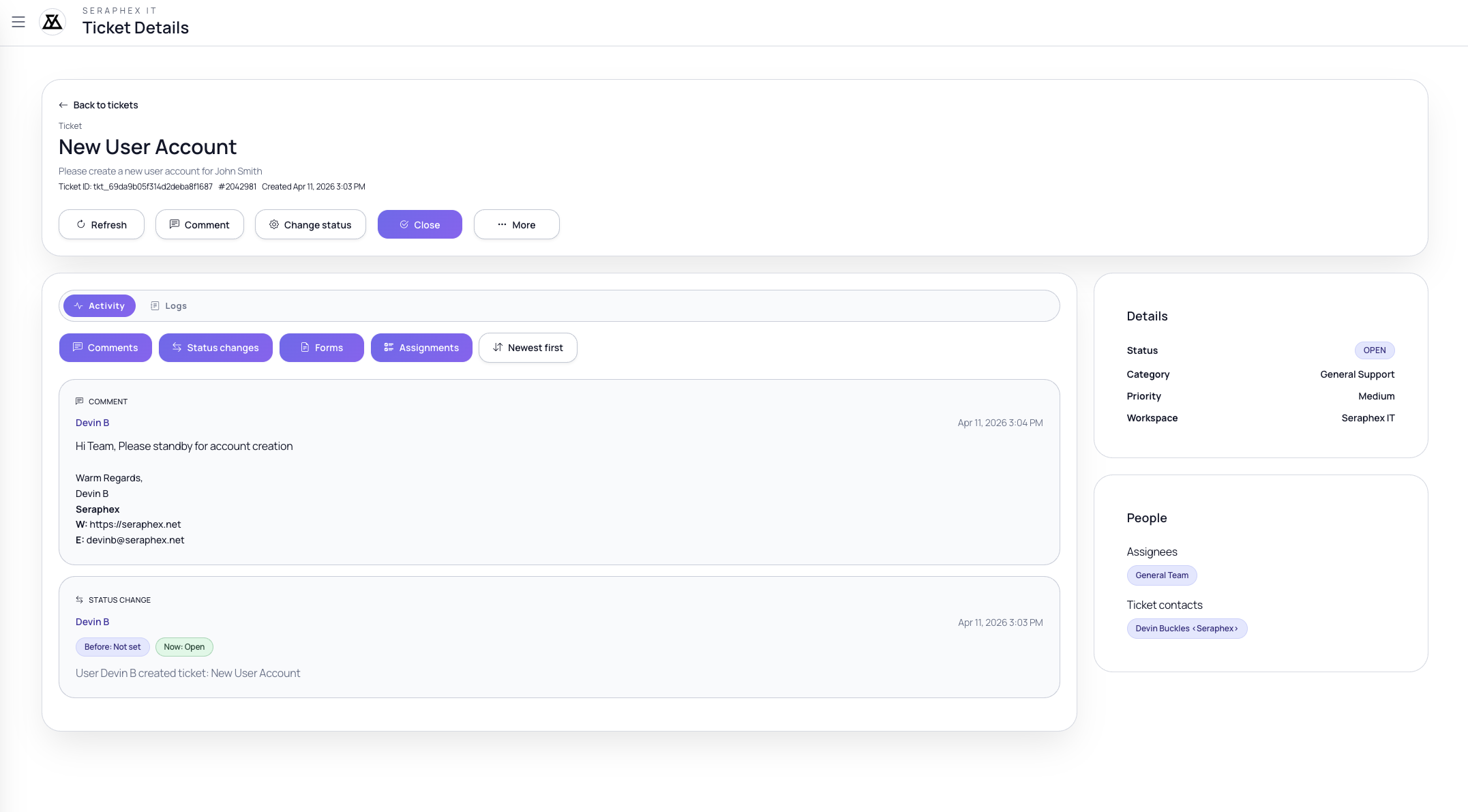This screenshot has height=812, width=1468.
Task: Click the Refresh button
Action: point(102,224)
